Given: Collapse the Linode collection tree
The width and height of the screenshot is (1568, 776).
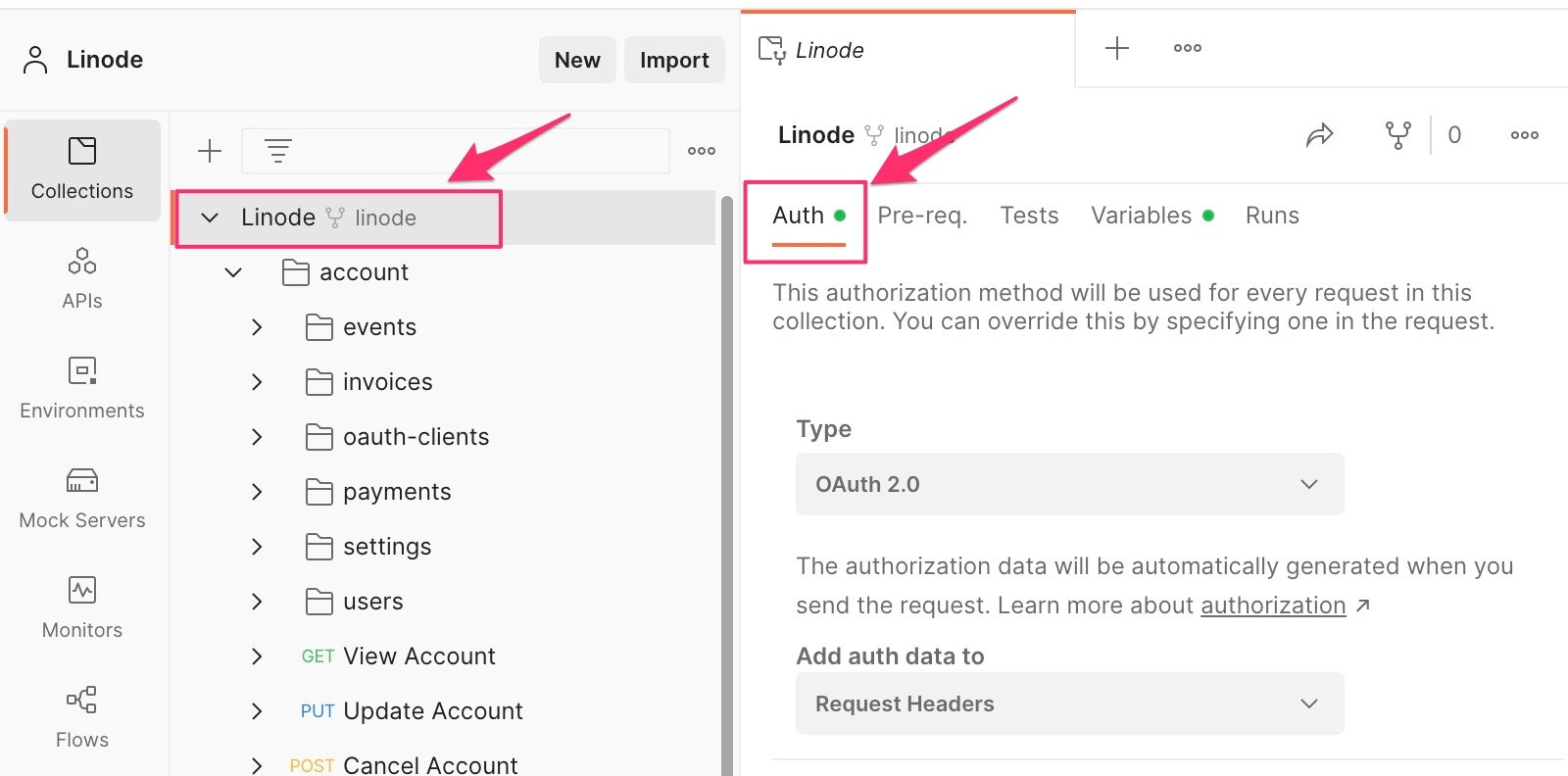Looking at the screenshot, I should (x=210, y=218).
